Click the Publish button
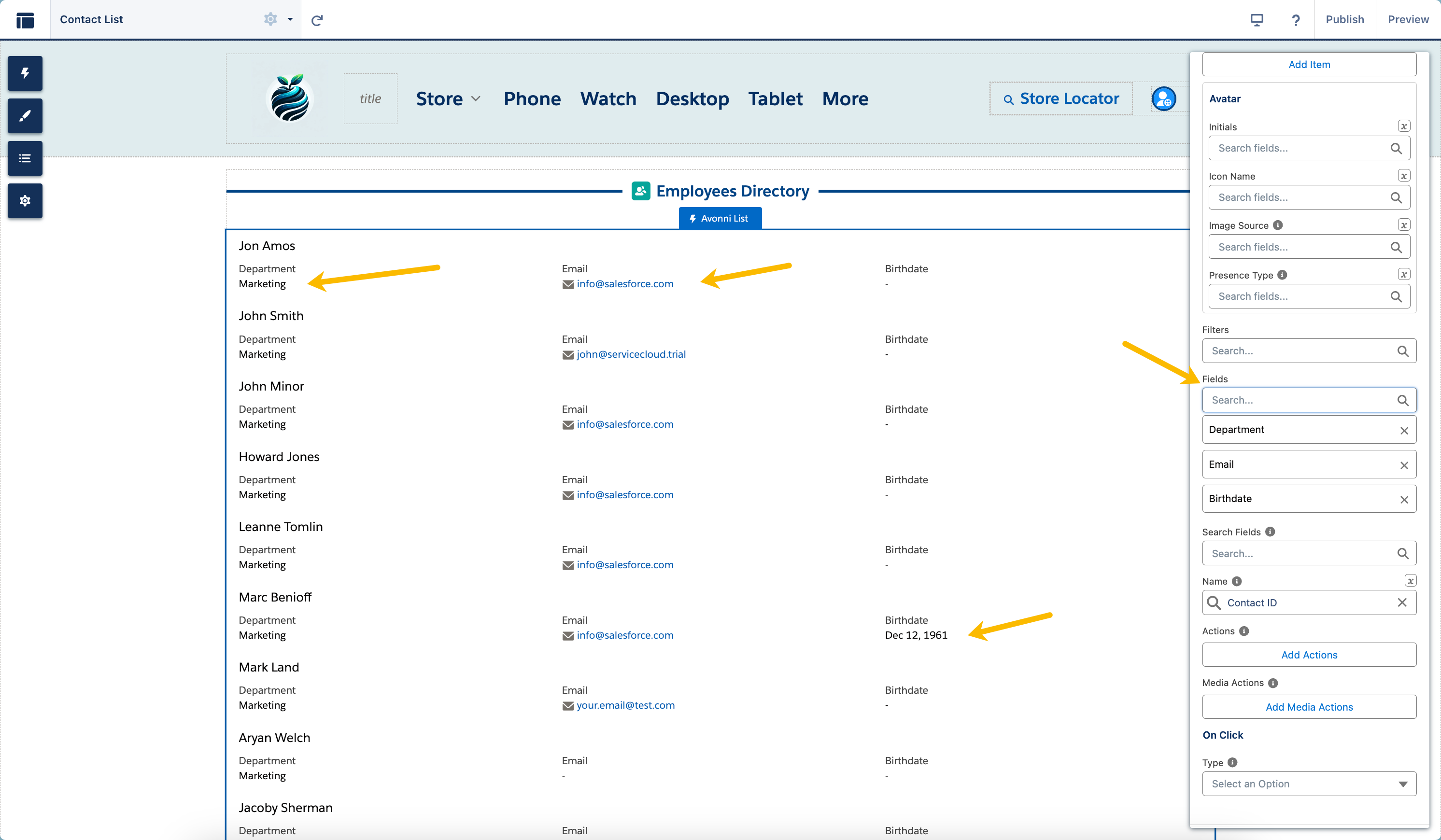The image size is (1441, 840). point(1344,19)
